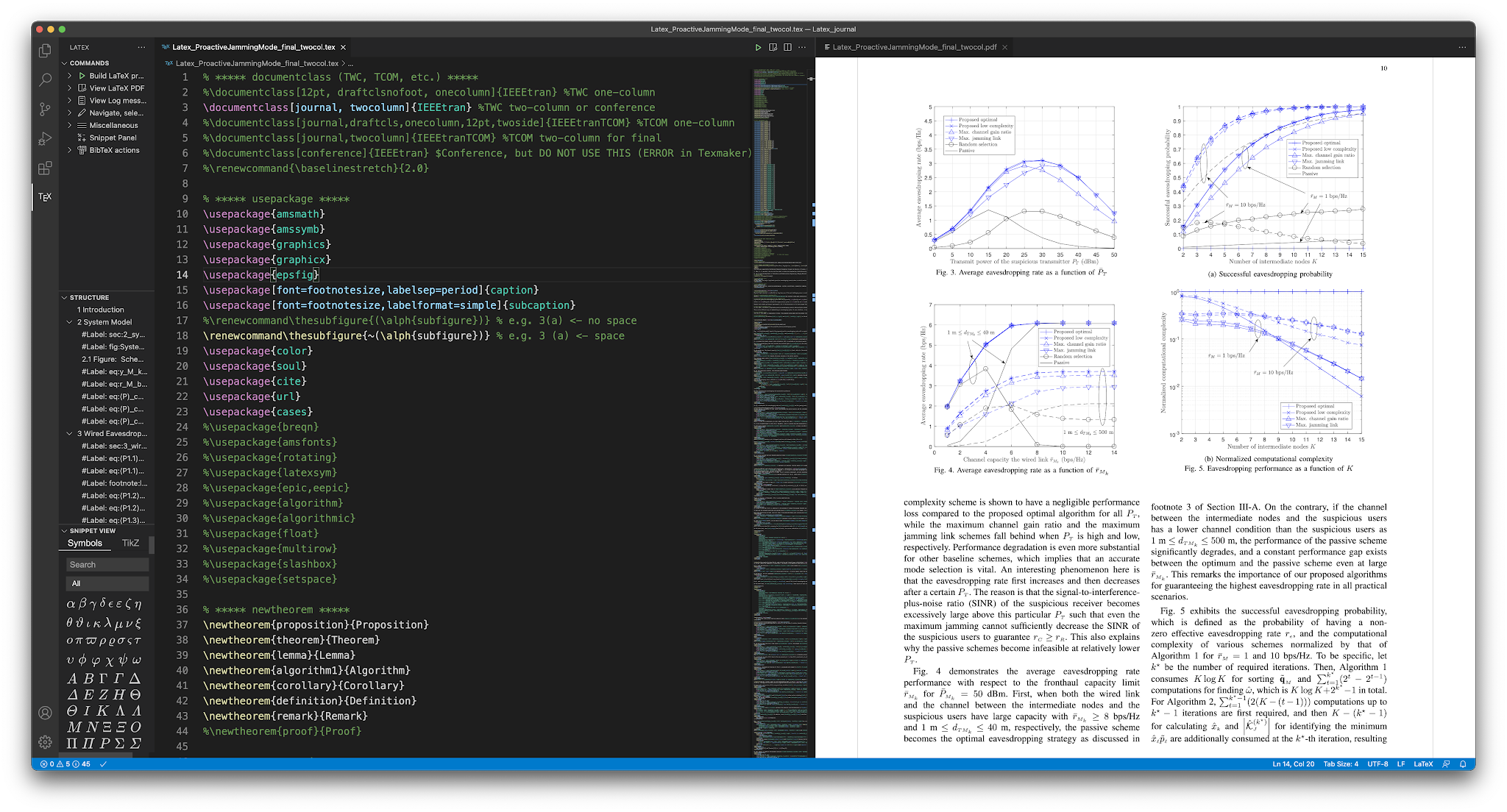The image size is (1507, 812).
Task: Expand the BibTeX actions tree item
Action: 70,150
